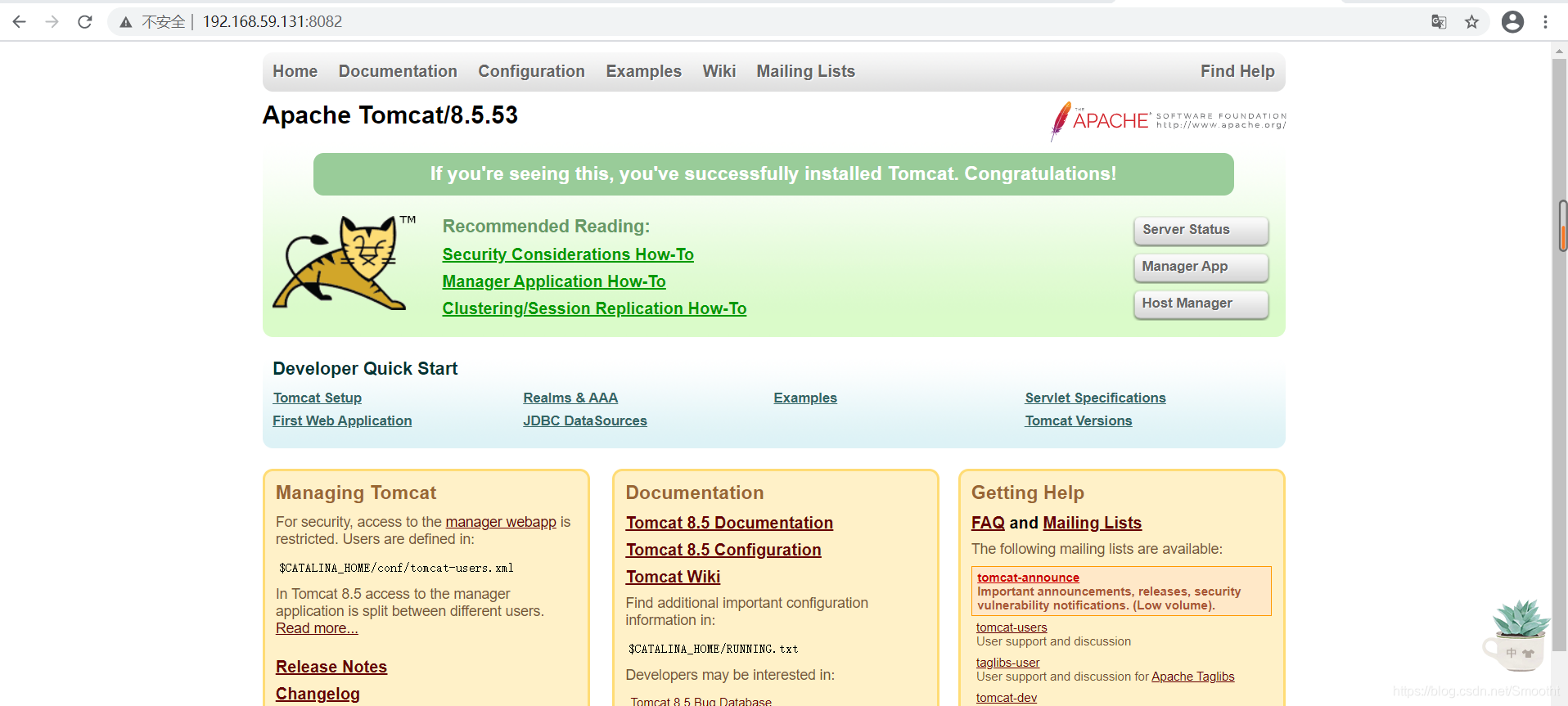Open Tomcat 8.5 Bug Database link
Viewport: 1568px width, 706px height.
tap(701, 701)
